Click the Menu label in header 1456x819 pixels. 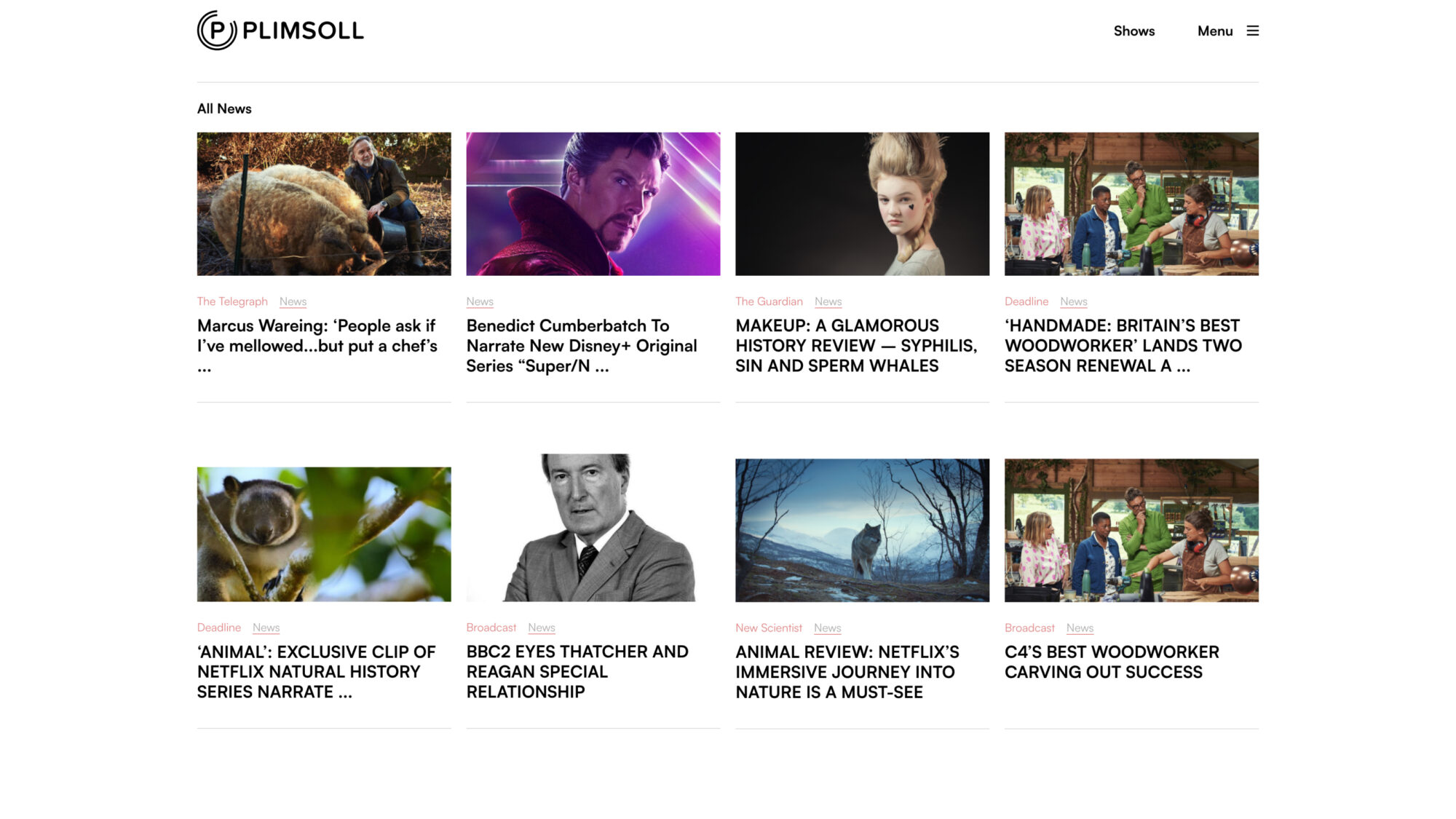click(1215, 31)
